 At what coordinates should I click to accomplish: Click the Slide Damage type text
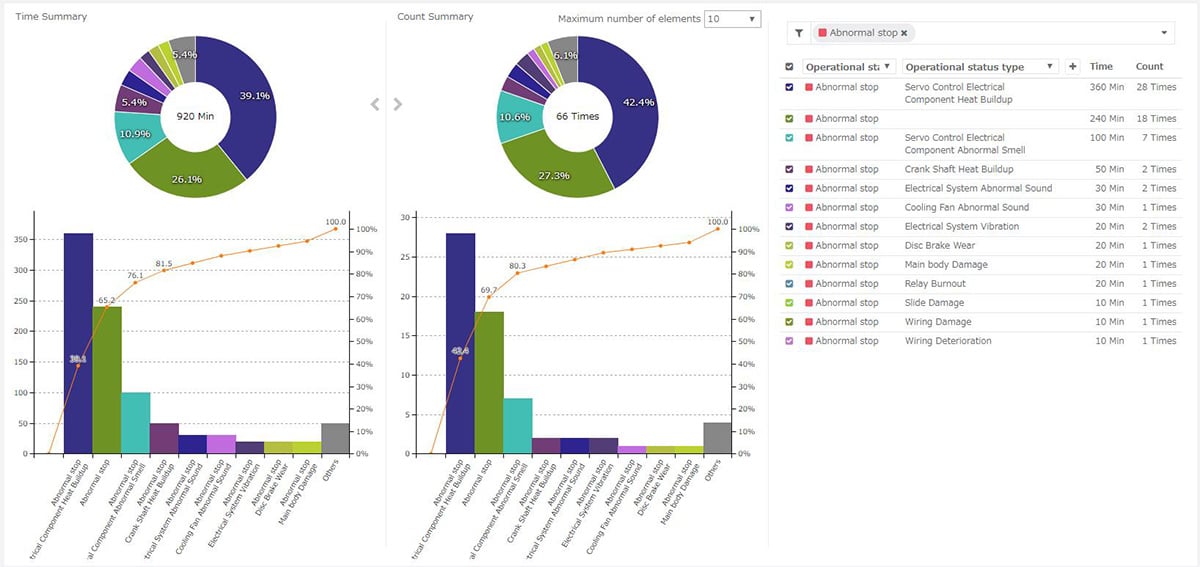click(x=934, y=303)
